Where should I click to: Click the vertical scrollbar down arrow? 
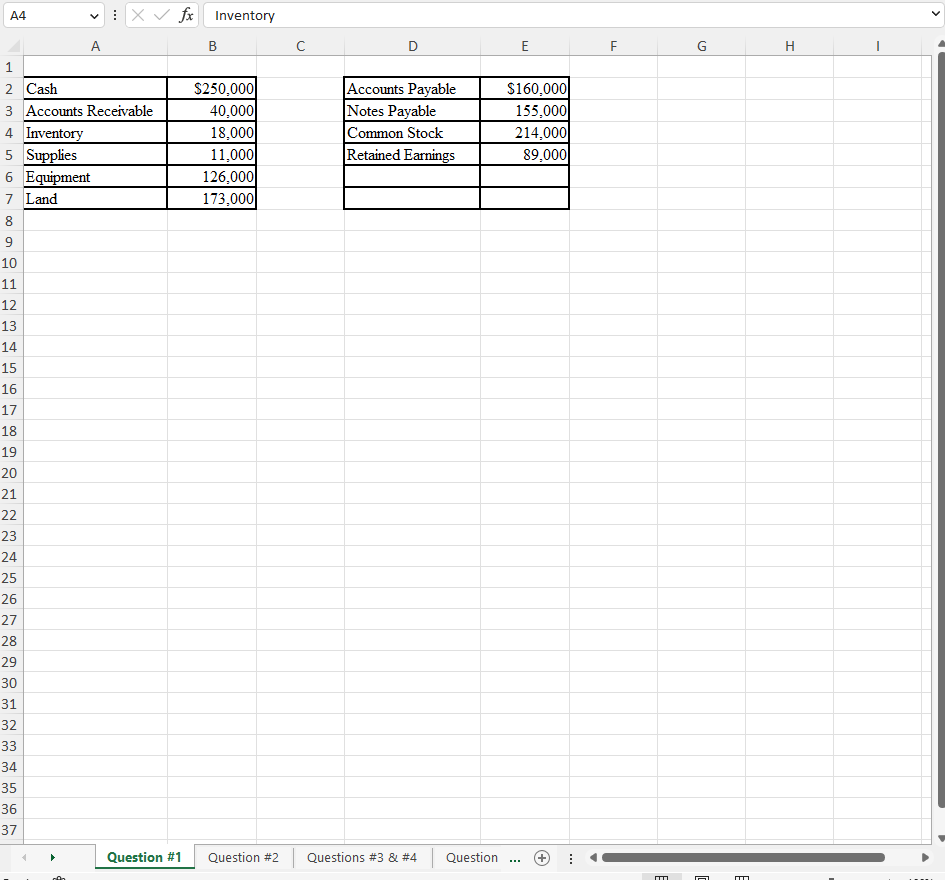click(x=941, y=838)
